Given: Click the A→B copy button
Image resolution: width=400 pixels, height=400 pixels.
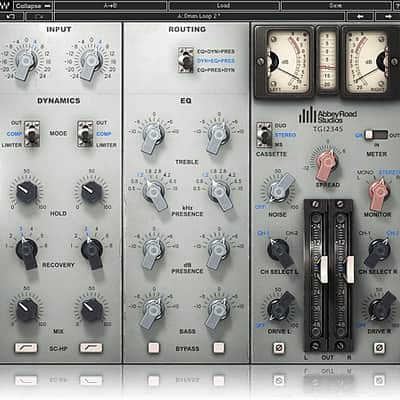Looking at the screenshot, I should [110, 6].
